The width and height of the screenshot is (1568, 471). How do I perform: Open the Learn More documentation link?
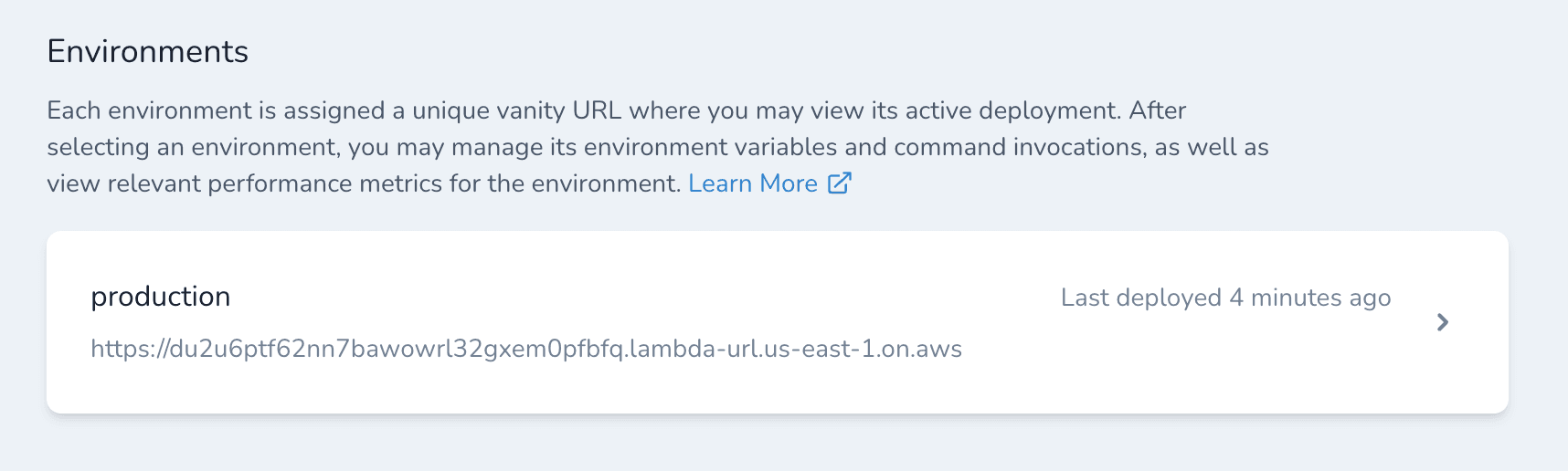[x=752, y=183]
